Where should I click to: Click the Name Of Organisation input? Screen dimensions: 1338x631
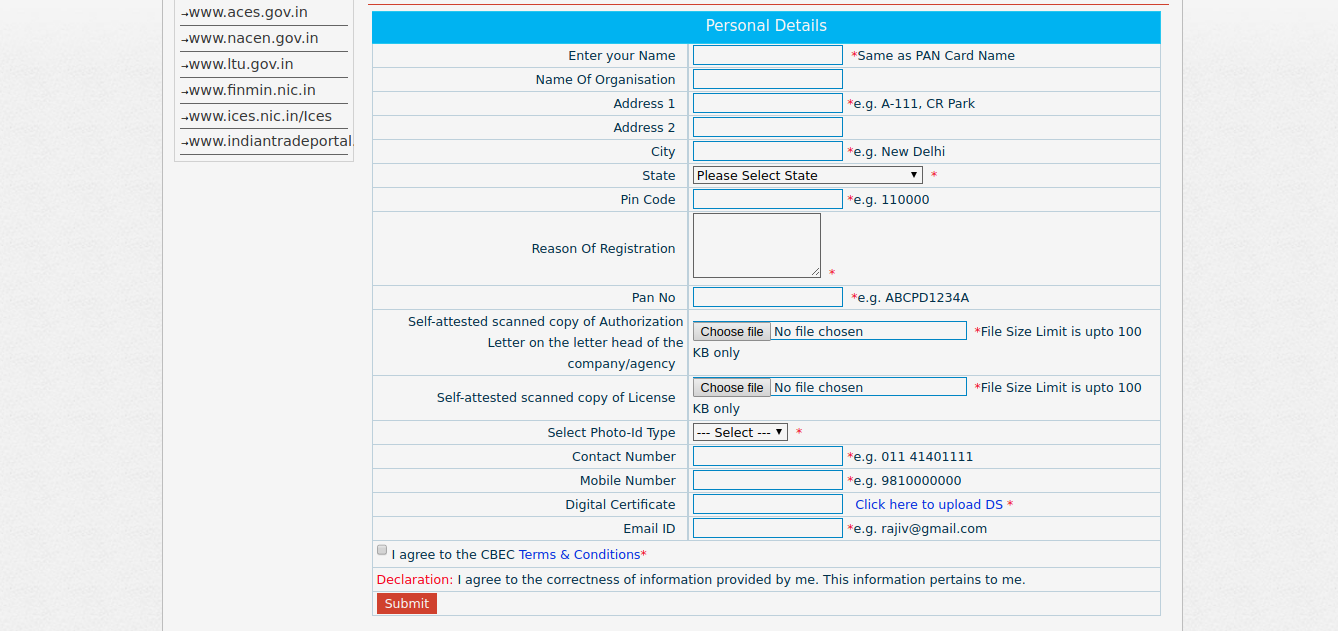click(767, 80)
